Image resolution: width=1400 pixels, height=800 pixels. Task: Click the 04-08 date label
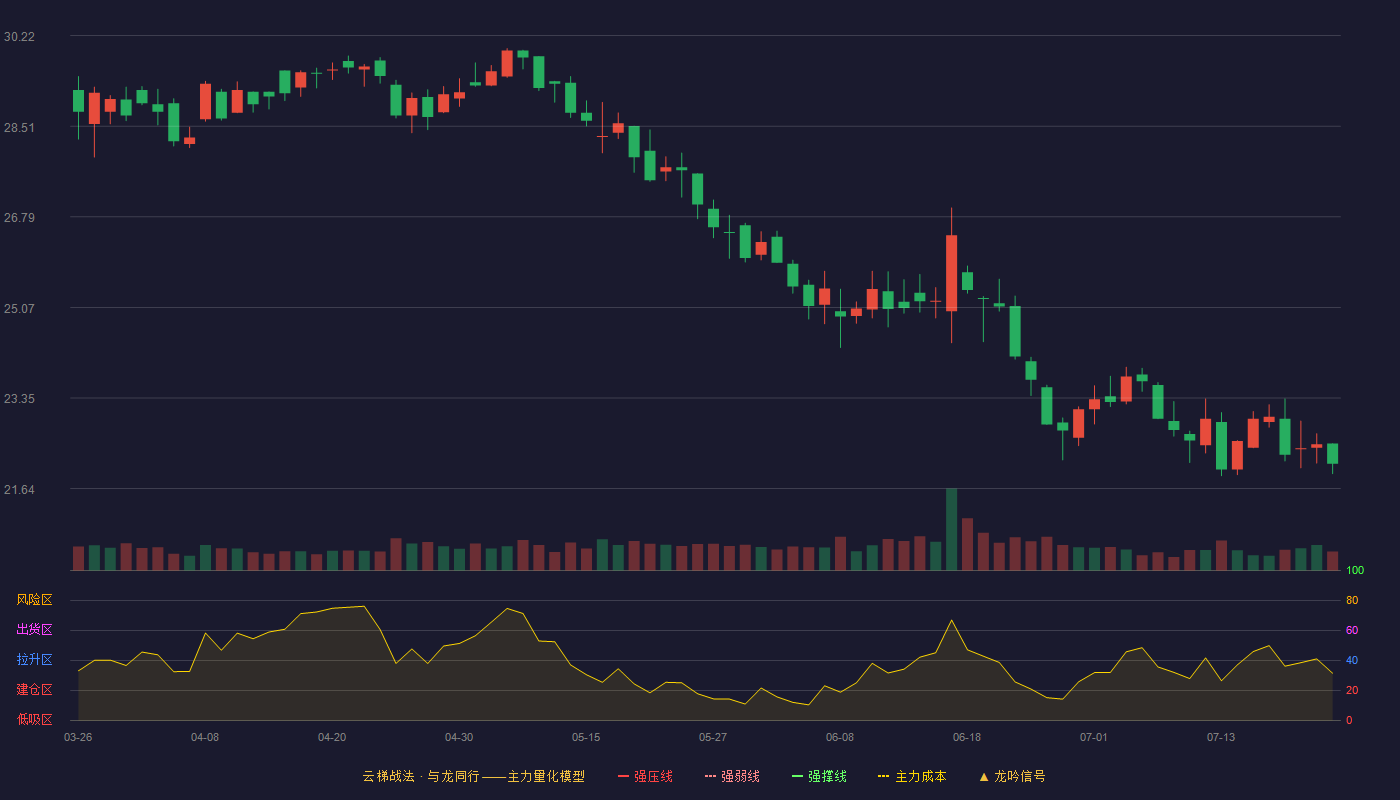pos(205,737)
